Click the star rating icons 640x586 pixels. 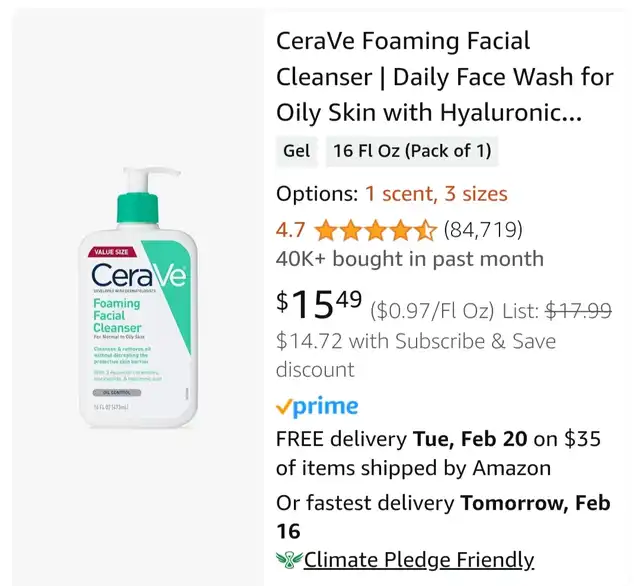pyautogui.click(x=375, y=231)
